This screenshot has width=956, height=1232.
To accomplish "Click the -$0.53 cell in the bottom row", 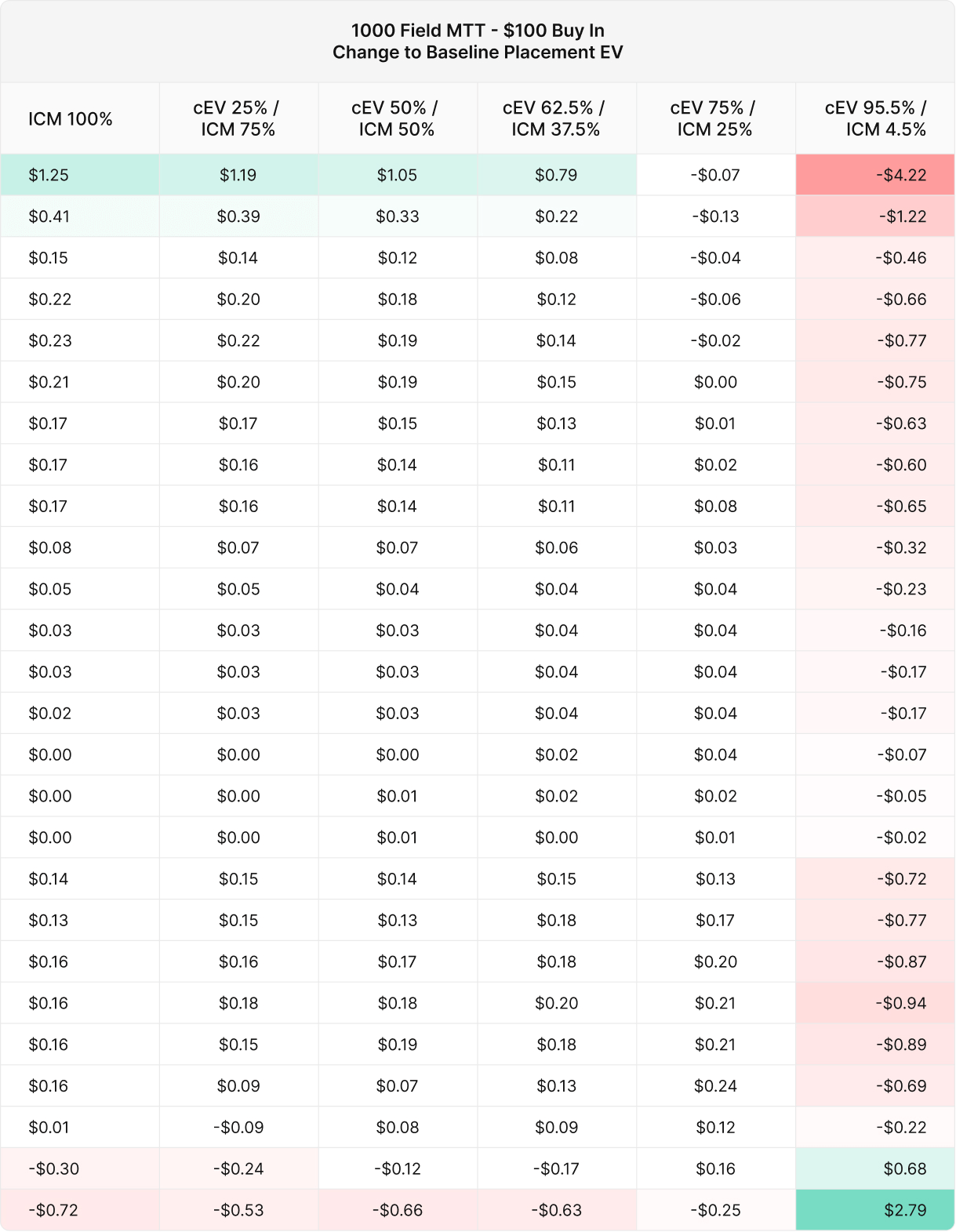I will [x=238, y=1210].
